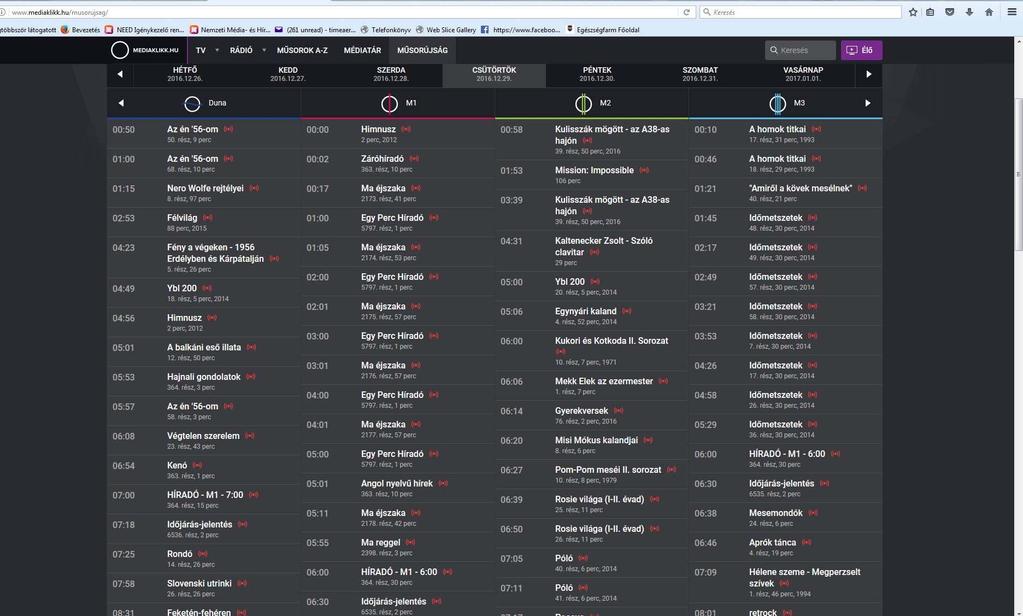Open A balkáni eső illata program

coord(204,348)
